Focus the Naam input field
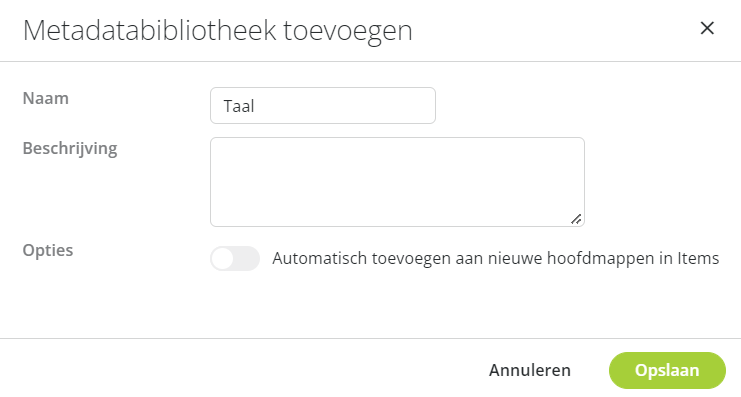This screenshot has height=397, width=741. [323, 105]
